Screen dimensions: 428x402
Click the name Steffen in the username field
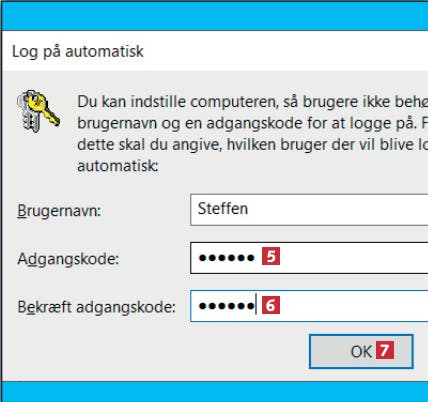[223, 209]
